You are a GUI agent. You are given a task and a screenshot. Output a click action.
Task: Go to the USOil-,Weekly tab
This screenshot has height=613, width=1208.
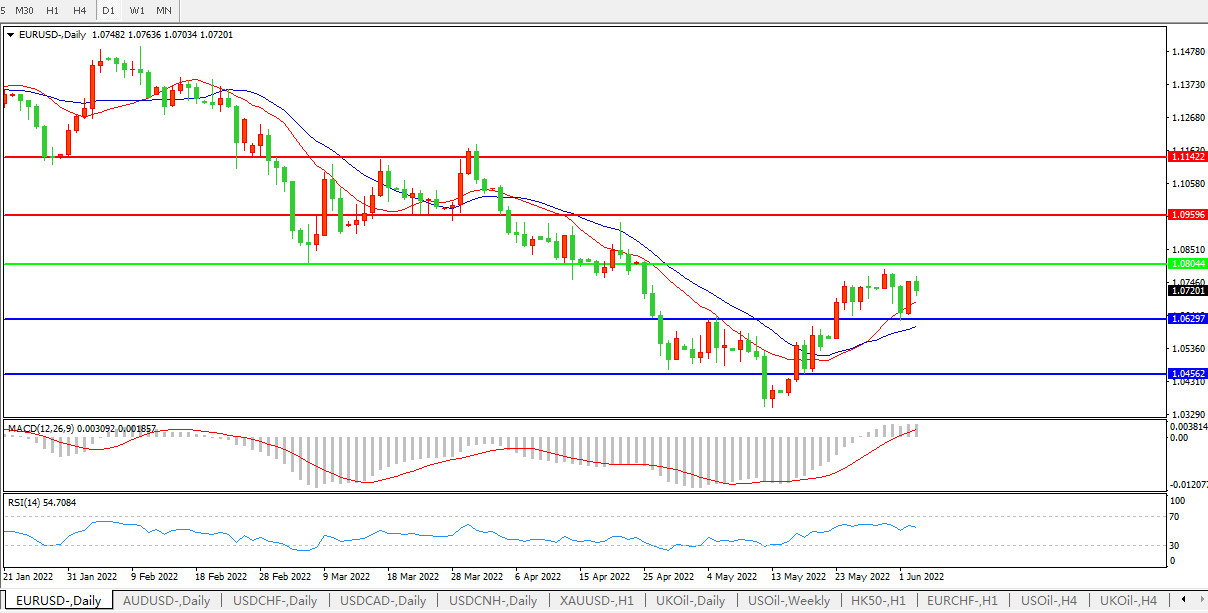(788, 601)
